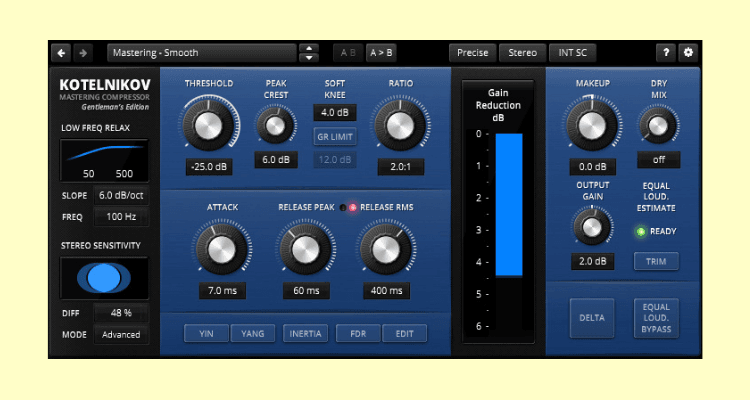Open the settings gear
The height and width of the screenshot is (400, 750).
(688, 53)
